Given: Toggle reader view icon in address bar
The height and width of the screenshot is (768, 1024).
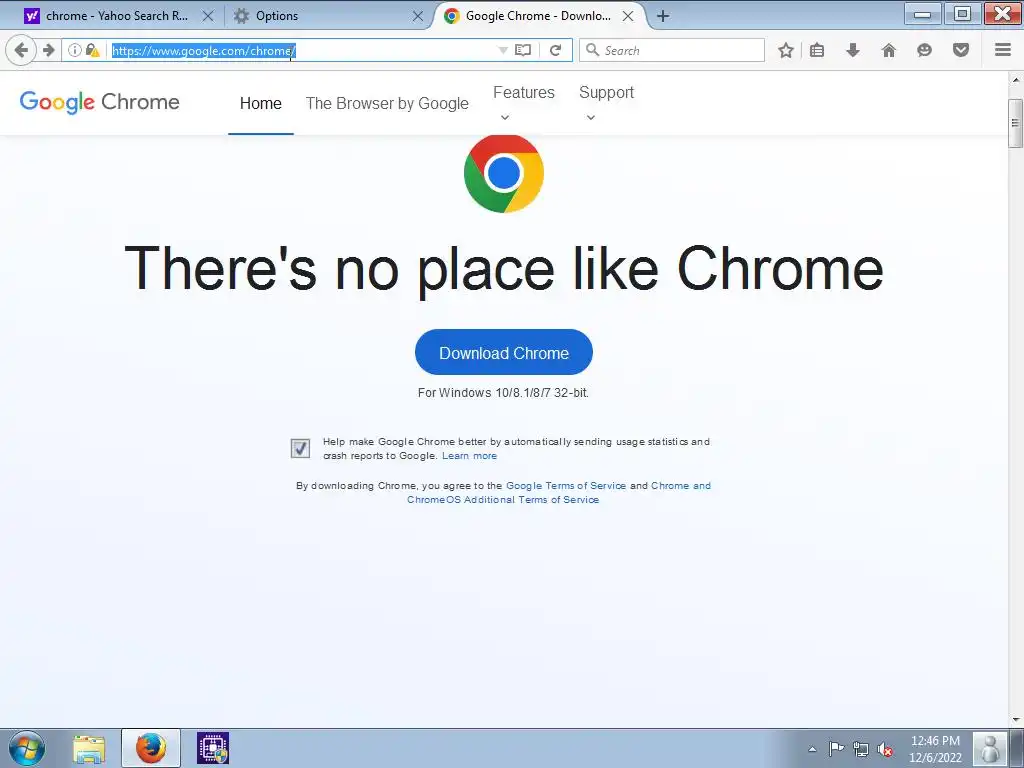Looking at the screenshot, I should point(523,50).
